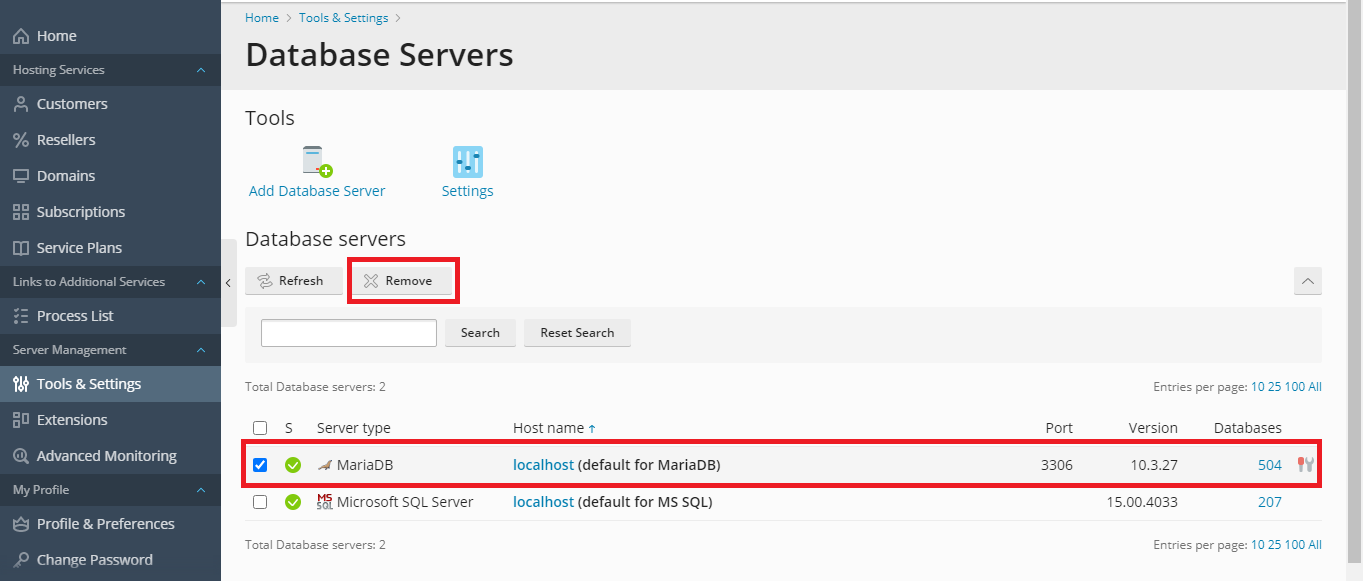Click the MariaDB webadmin tools icon
1363x581 pixels.
[1305, 464]
